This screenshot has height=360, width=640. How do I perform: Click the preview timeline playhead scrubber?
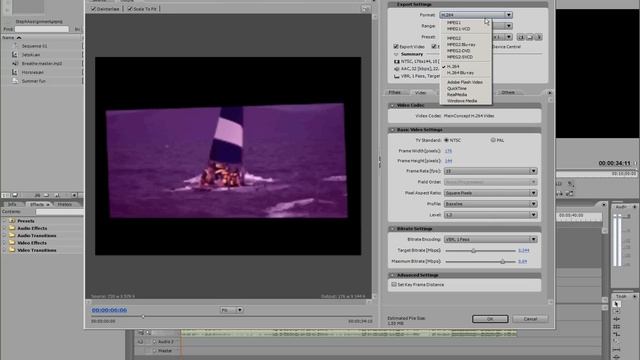pos(143,316)
